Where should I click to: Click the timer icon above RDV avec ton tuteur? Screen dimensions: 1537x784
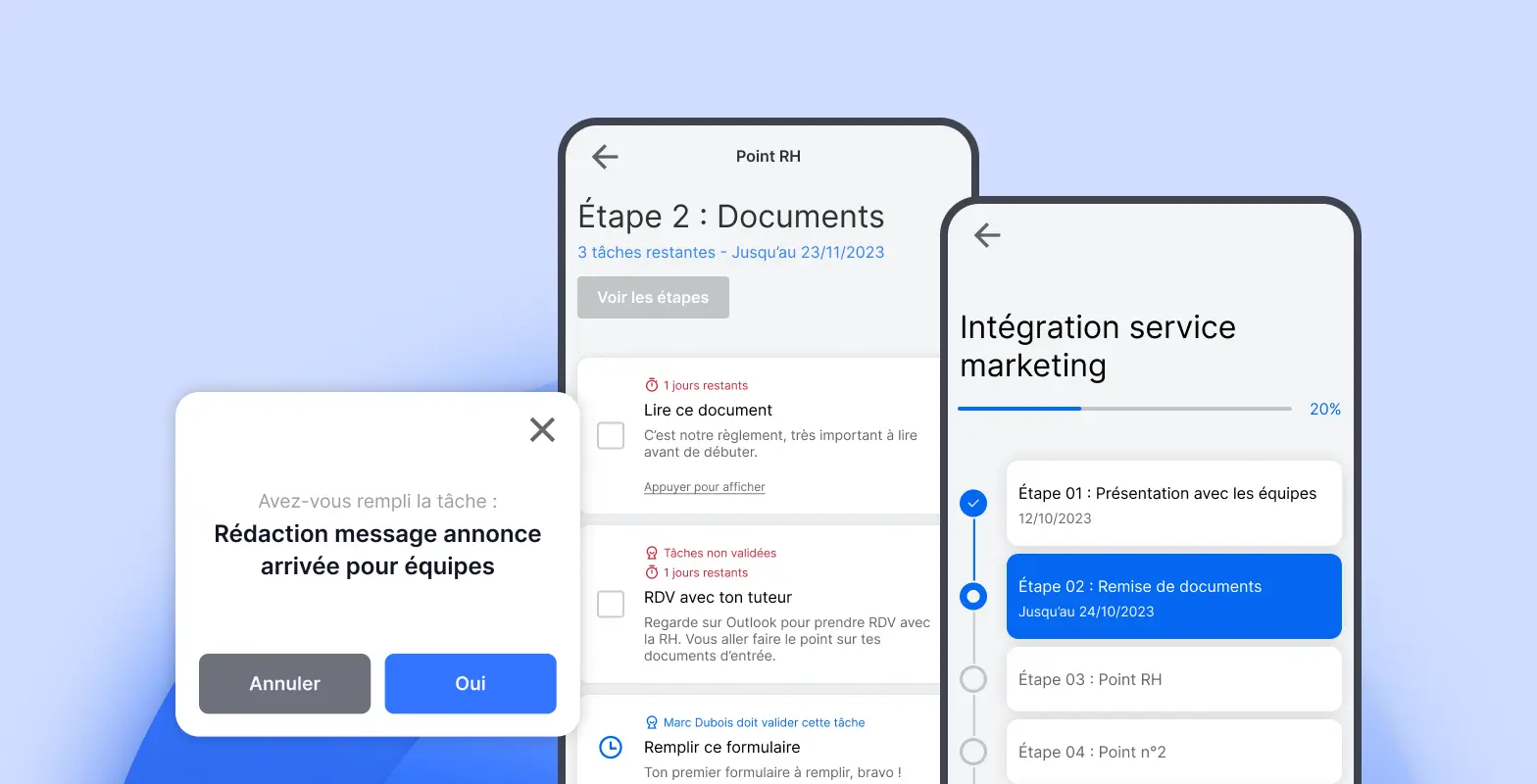tap(651, 572)
